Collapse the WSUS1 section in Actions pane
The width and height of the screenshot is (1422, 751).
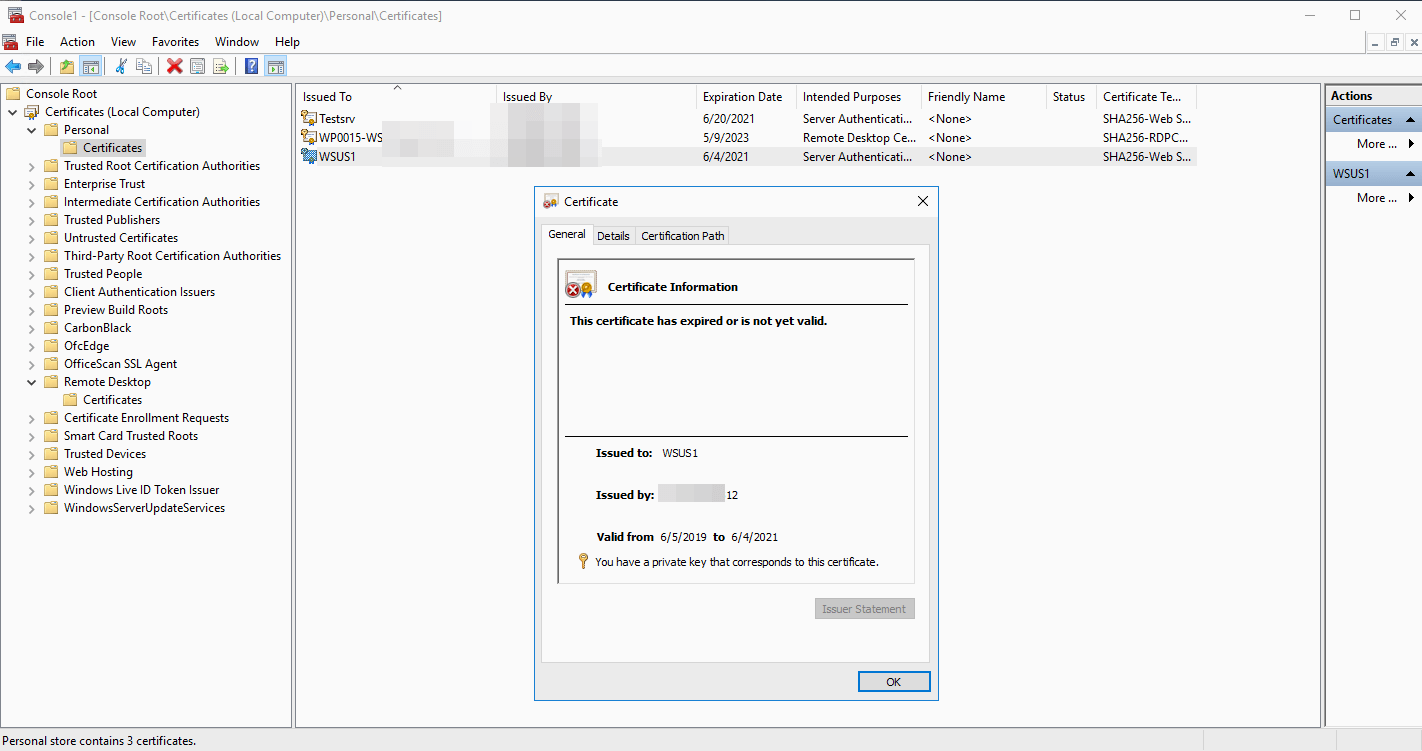click(x=1410, y=174)
